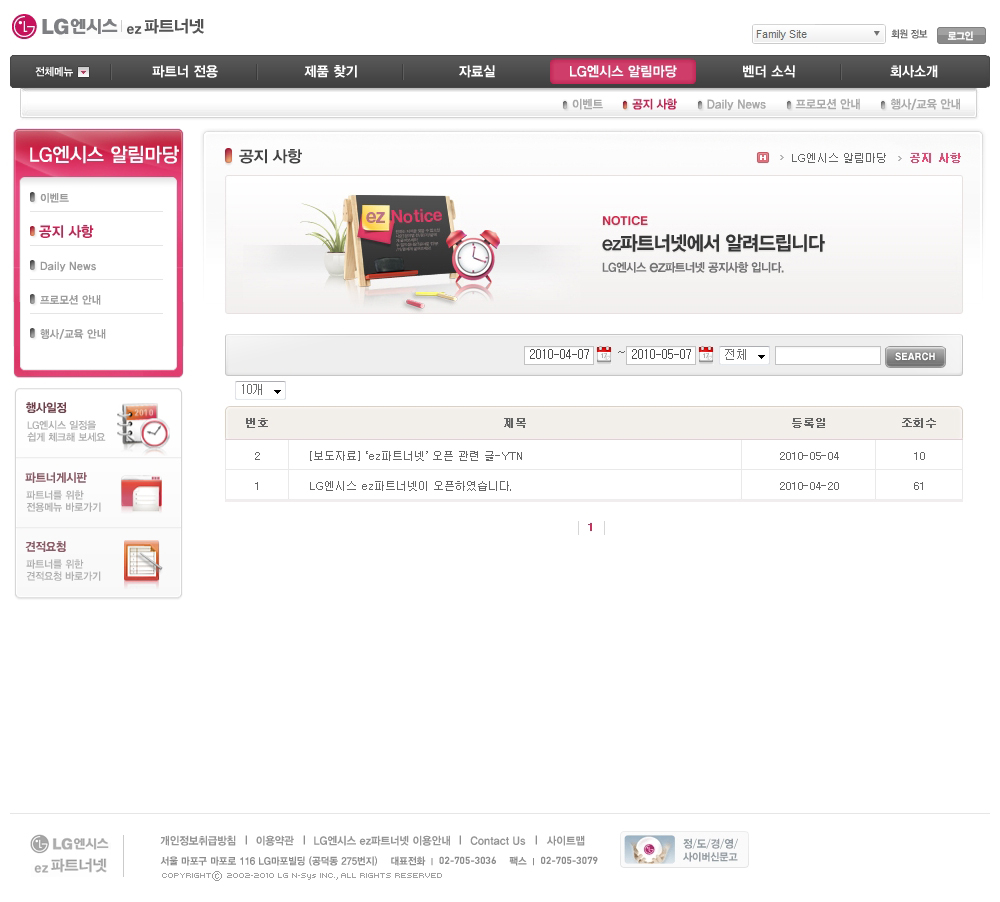Viewport: 1000px width, 902px height.
Task: Open the 자료실 main menu
Action: coord(477,72)
